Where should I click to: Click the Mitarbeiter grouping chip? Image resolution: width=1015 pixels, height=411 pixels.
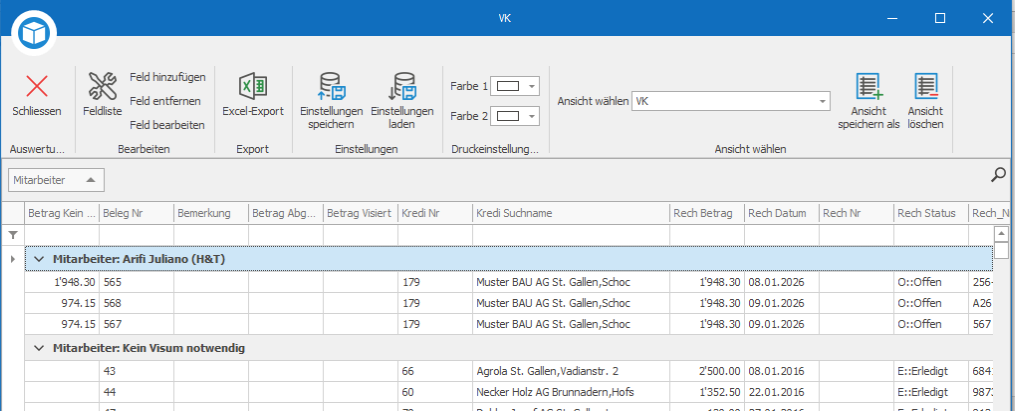click(56, 180)
